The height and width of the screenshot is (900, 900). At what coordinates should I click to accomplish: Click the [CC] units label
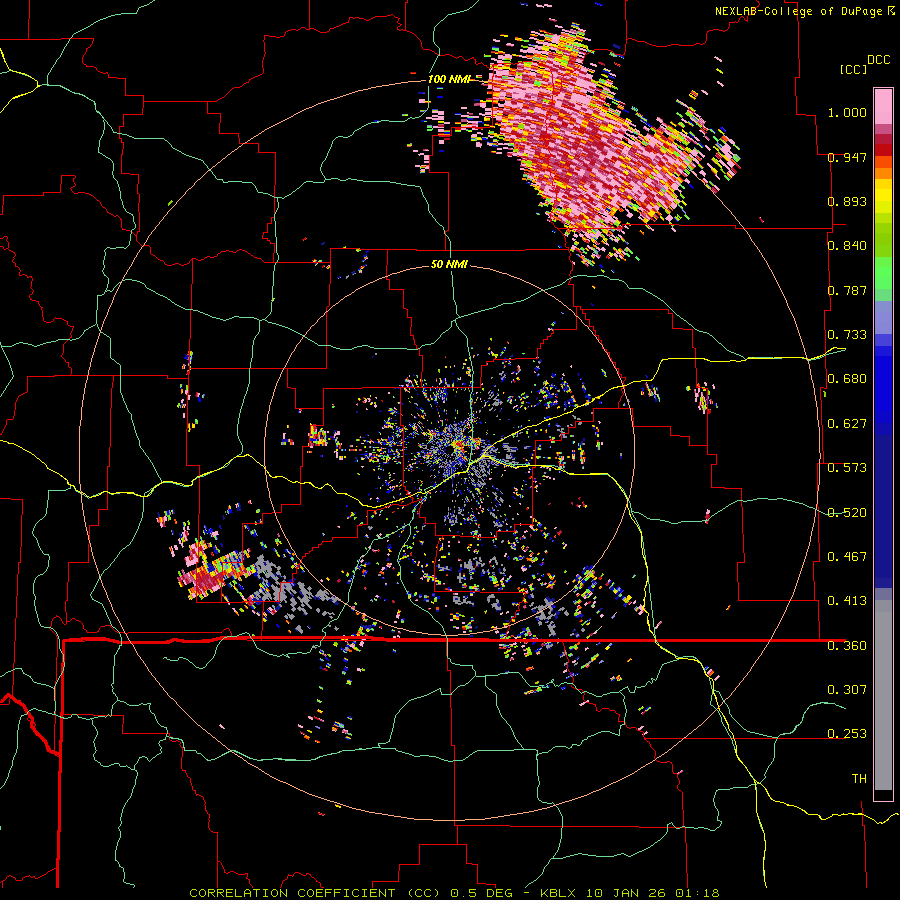pyautogui.click(x=854, y=69)
